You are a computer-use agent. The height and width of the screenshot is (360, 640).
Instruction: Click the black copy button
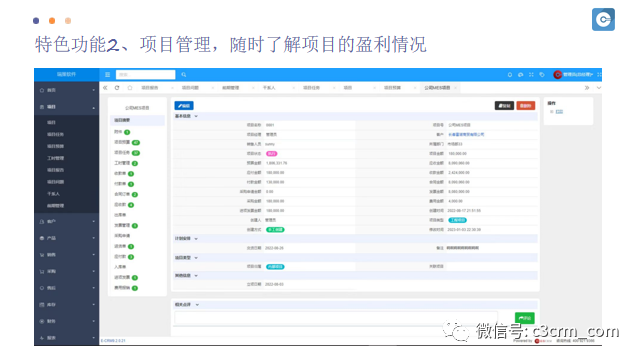click(x=504, y=106)
